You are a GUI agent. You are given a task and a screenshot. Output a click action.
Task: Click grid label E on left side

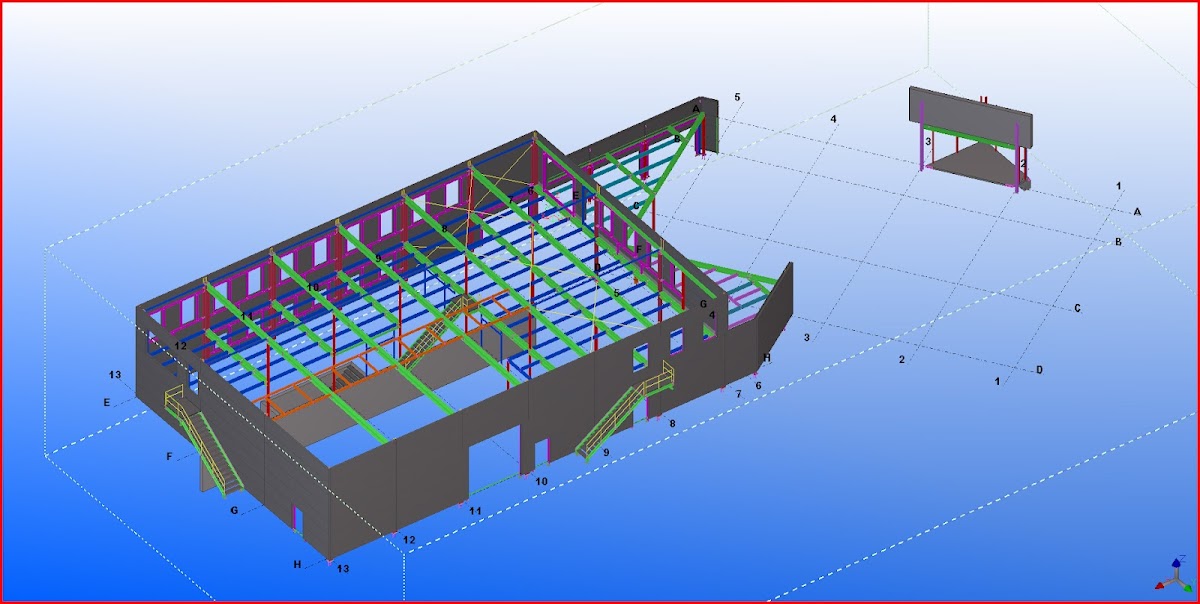(x=106, y=403)
